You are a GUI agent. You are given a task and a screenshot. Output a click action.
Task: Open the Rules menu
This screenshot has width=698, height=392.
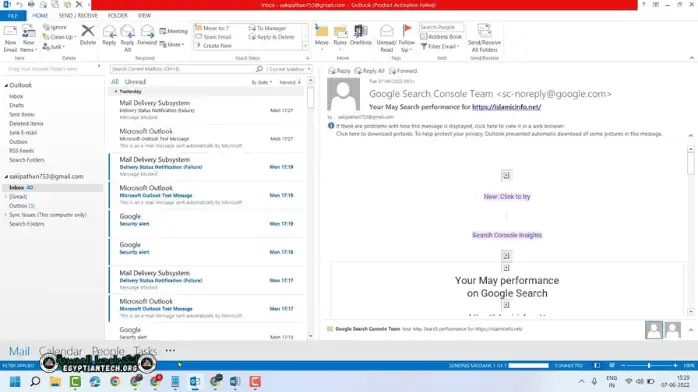(340, 36)
